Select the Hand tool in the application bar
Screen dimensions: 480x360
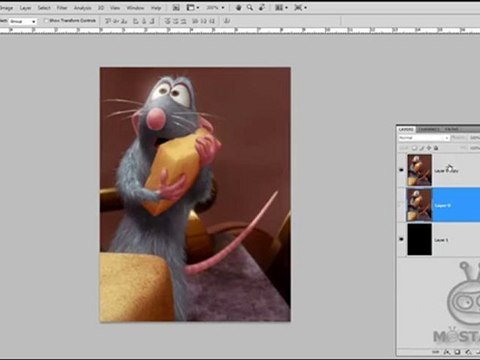238,8
